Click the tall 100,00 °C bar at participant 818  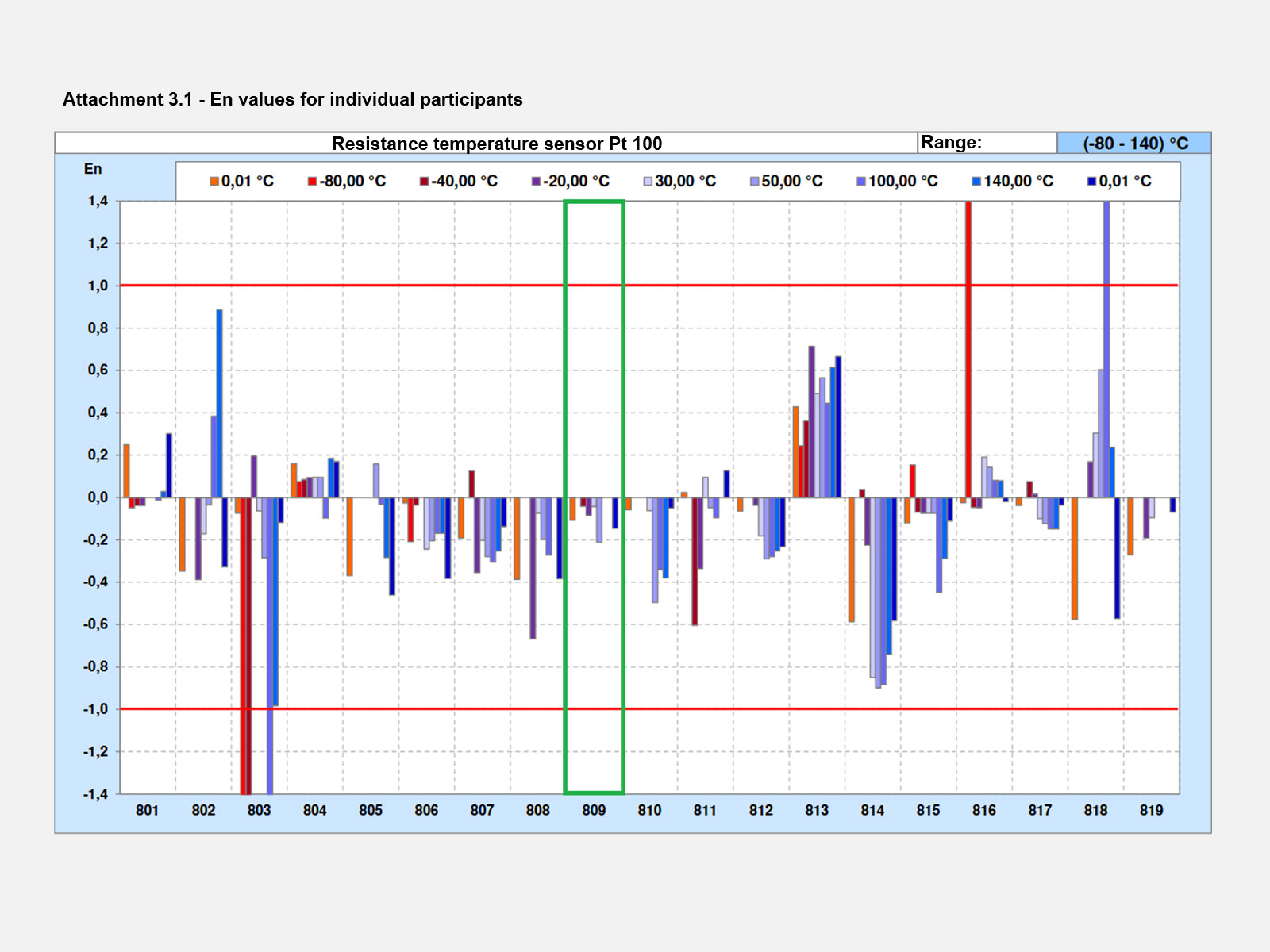[x=1106, y=349]
